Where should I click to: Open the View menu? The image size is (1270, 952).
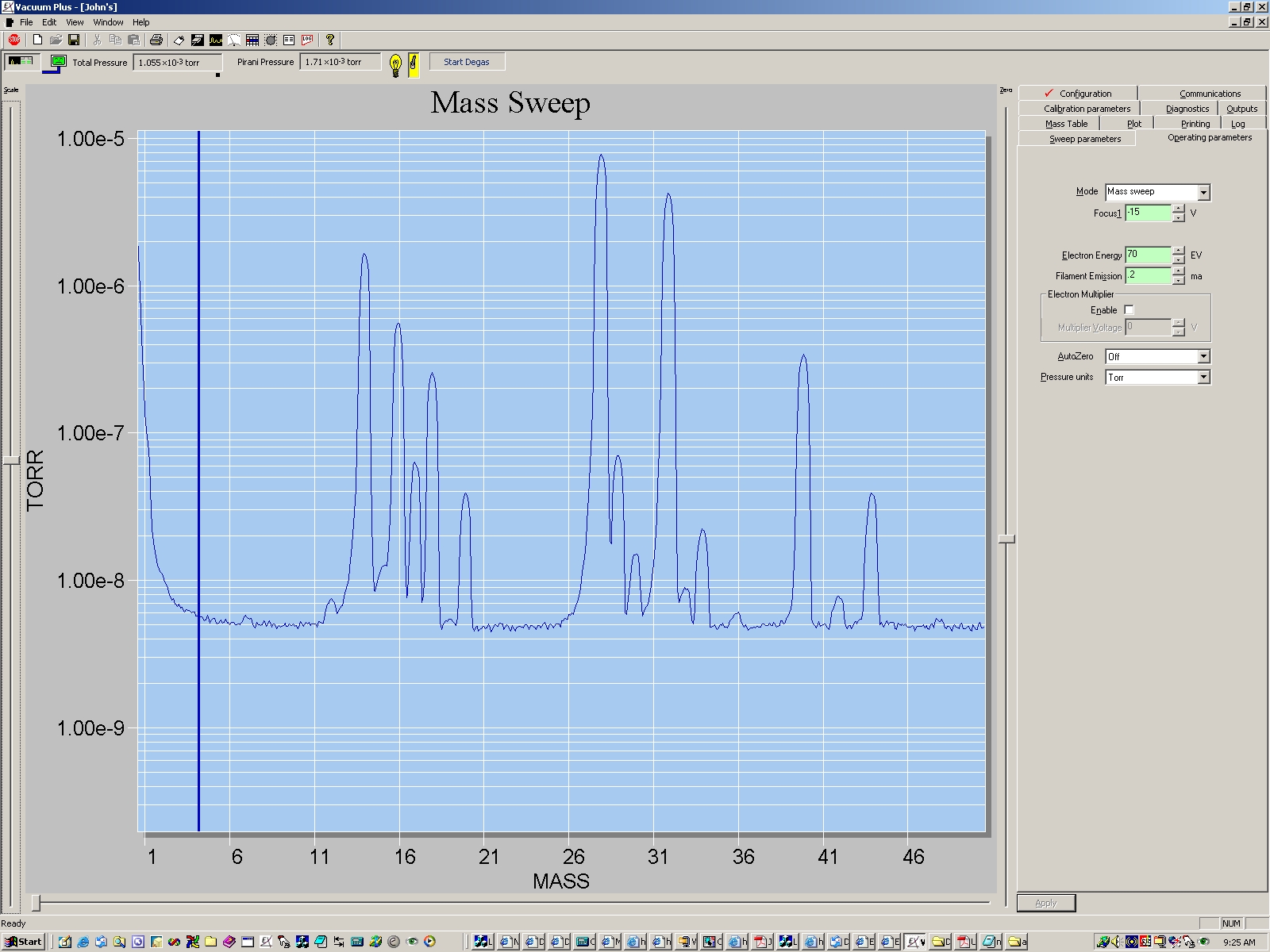(75, 22)
